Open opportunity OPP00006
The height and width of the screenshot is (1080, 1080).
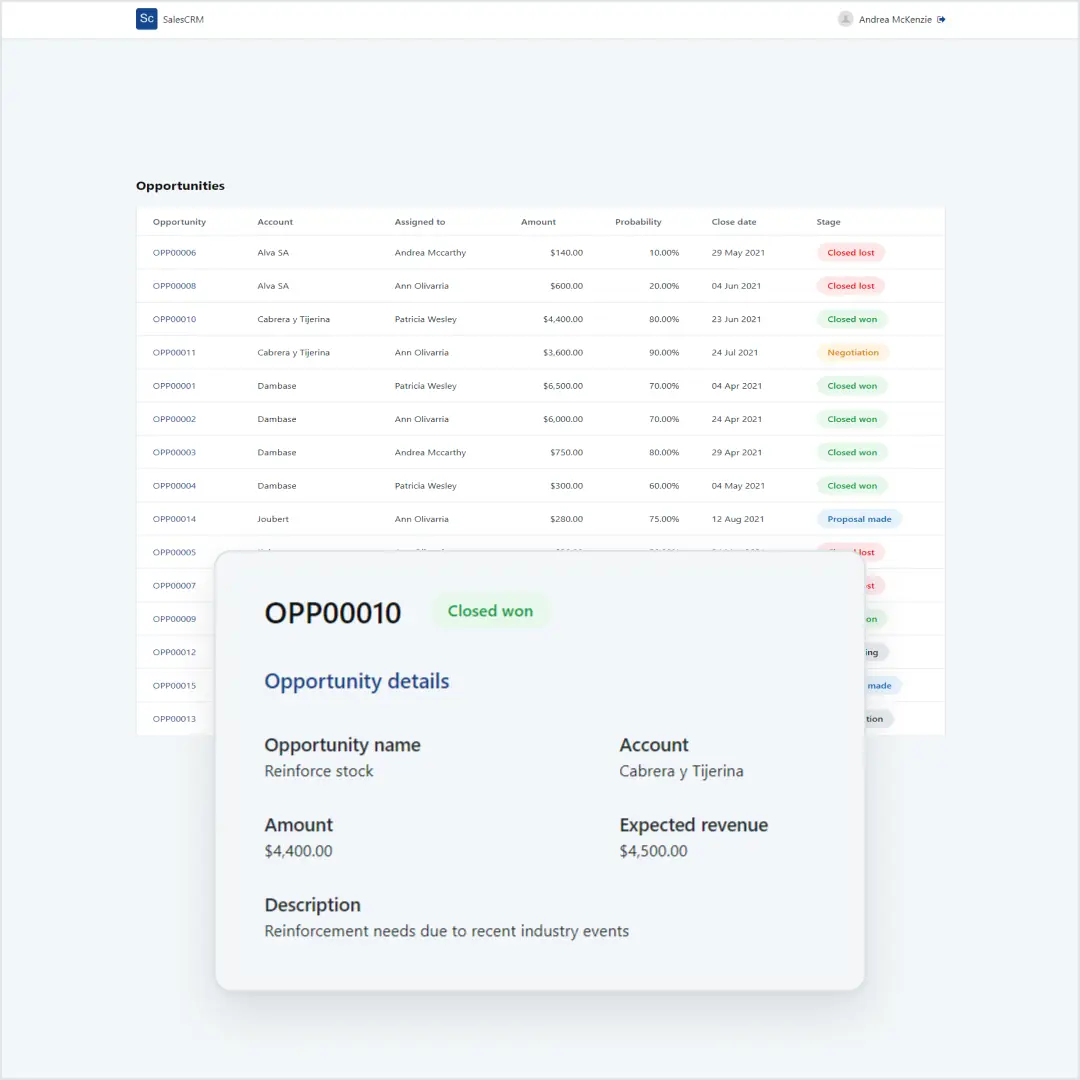[174, 252]
